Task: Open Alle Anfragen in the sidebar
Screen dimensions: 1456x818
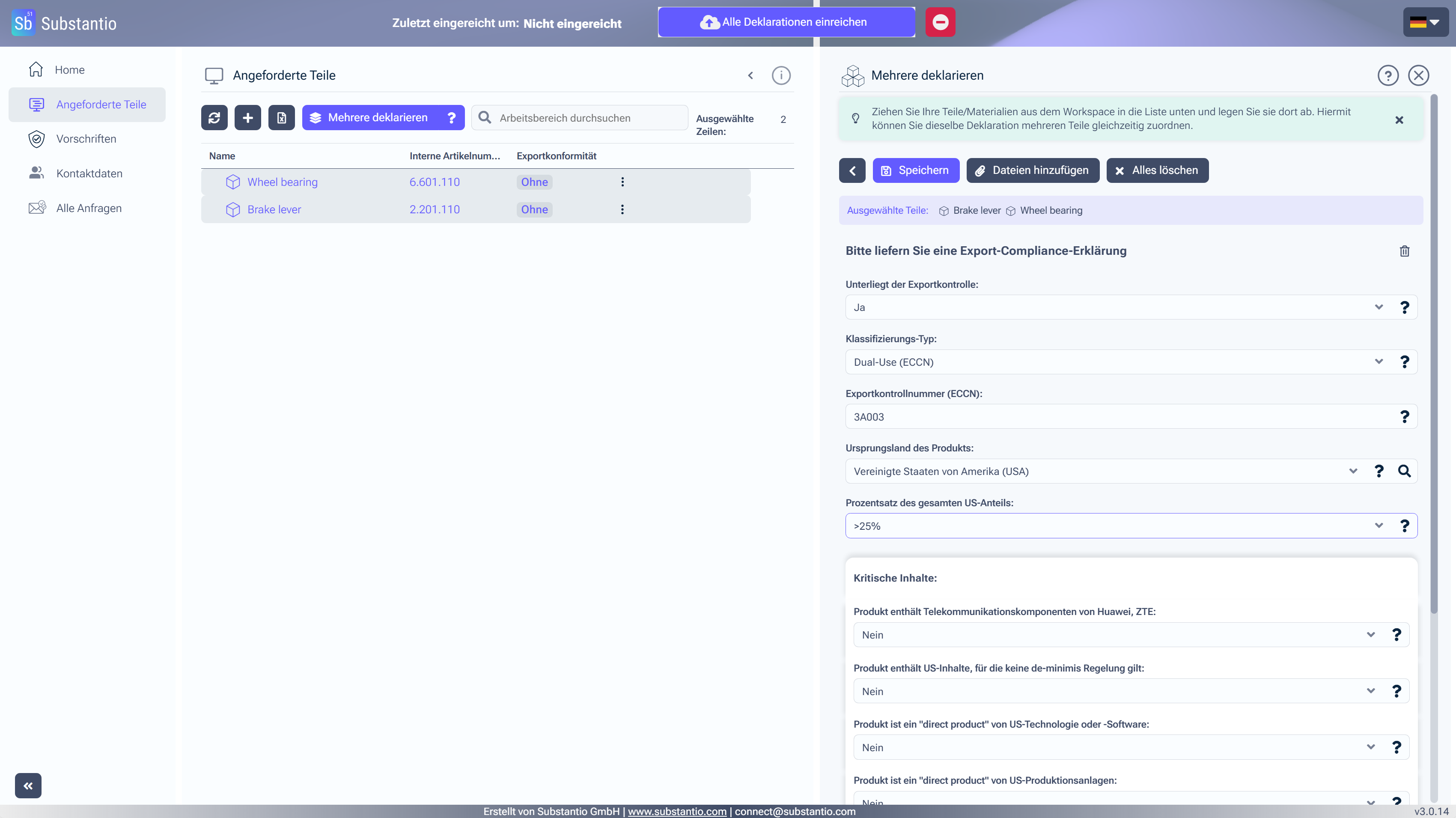Action: coord(89,208)
